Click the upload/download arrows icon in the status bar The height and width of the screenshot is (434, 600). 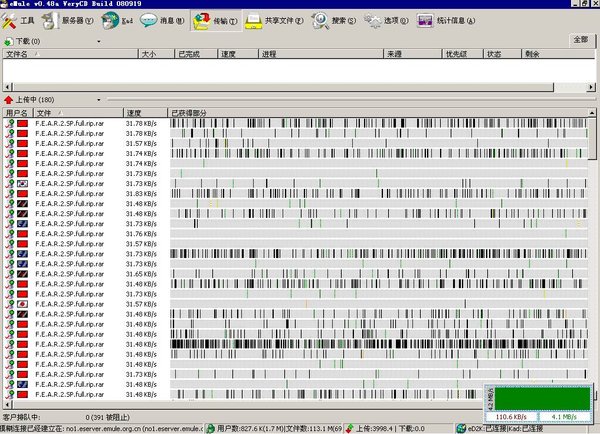[349, 429]
